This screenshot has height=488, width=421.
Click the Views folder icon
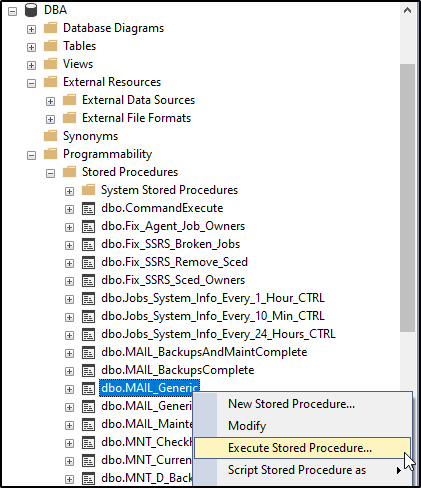[51, 64]
